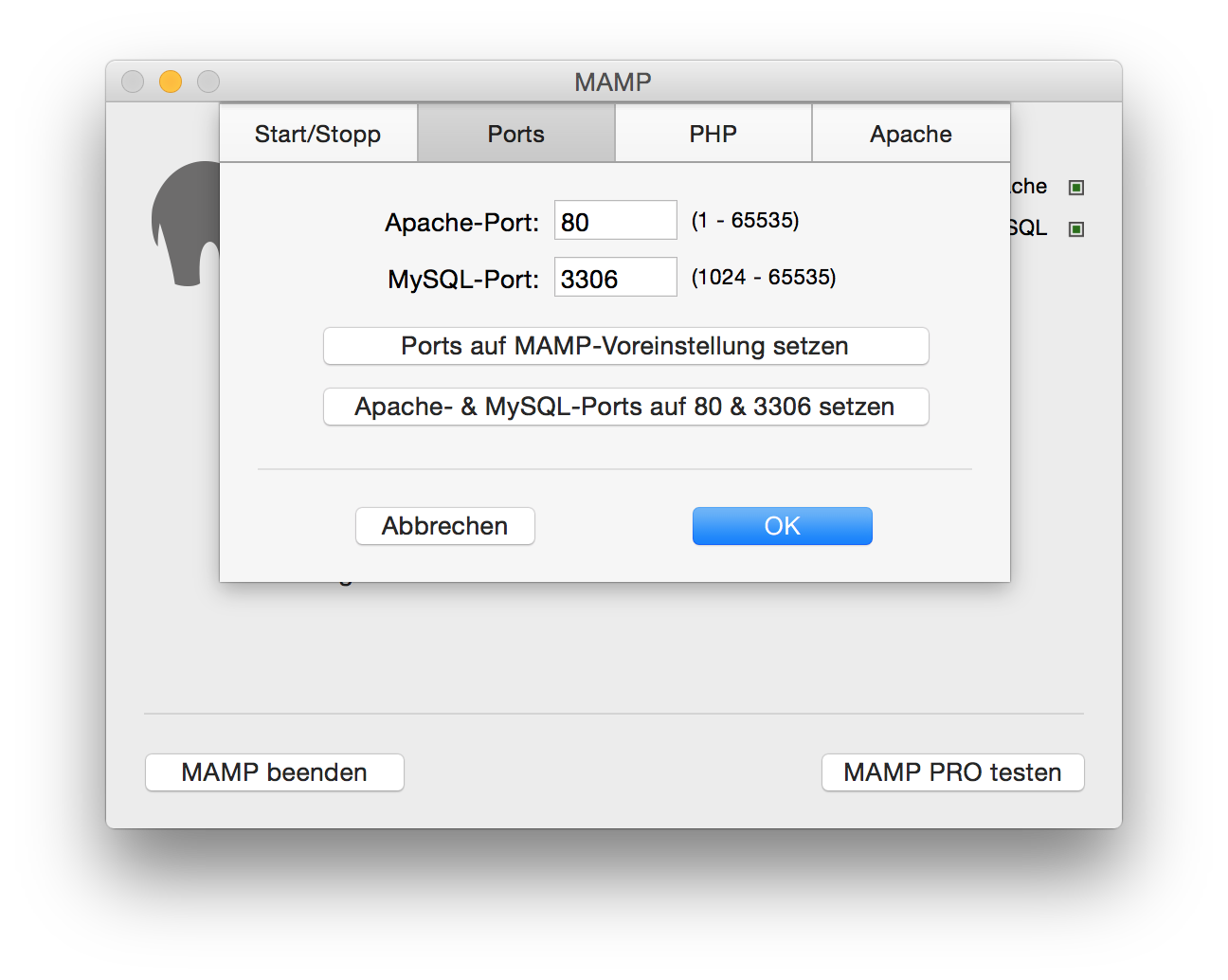This screenshot has width=1228, height=980.
Task: Click the MySQL-Port input field
Action: 616,278
